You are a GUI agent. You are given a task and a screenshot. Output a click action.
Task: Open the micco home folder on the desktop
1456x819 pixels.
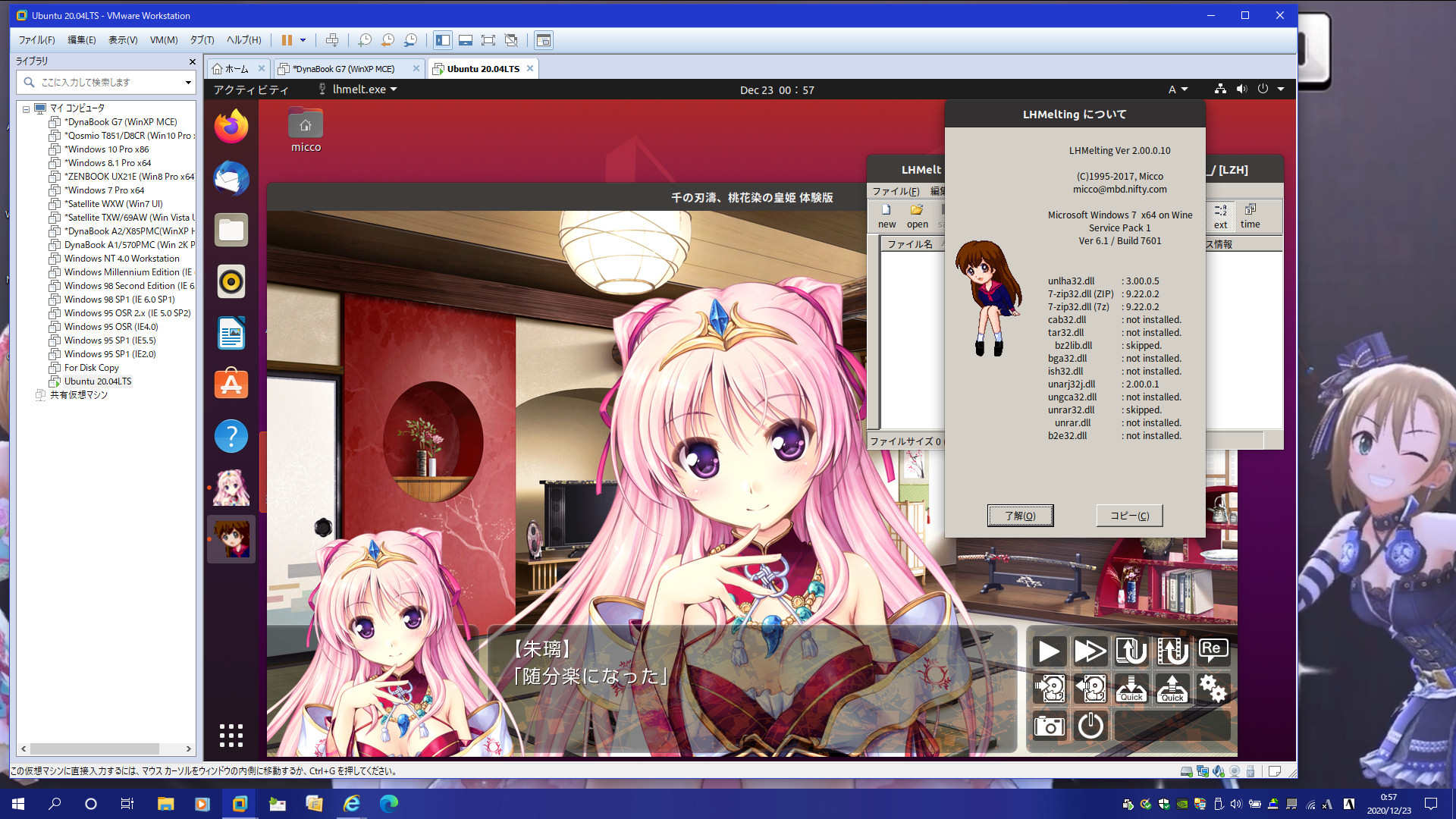pyautogui.click(x=306, y=130)
